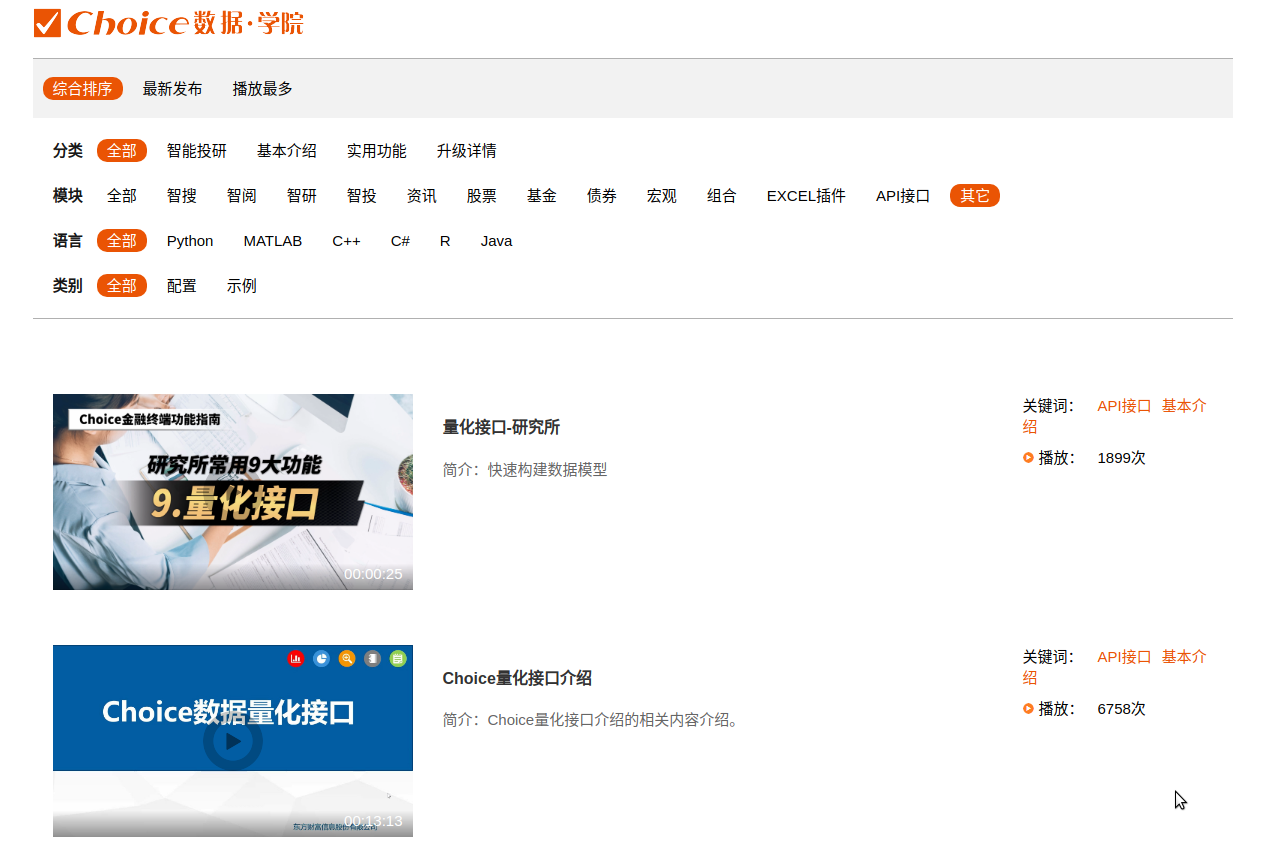
Task: Filter category by 智能投研
Action: (197, 150)
